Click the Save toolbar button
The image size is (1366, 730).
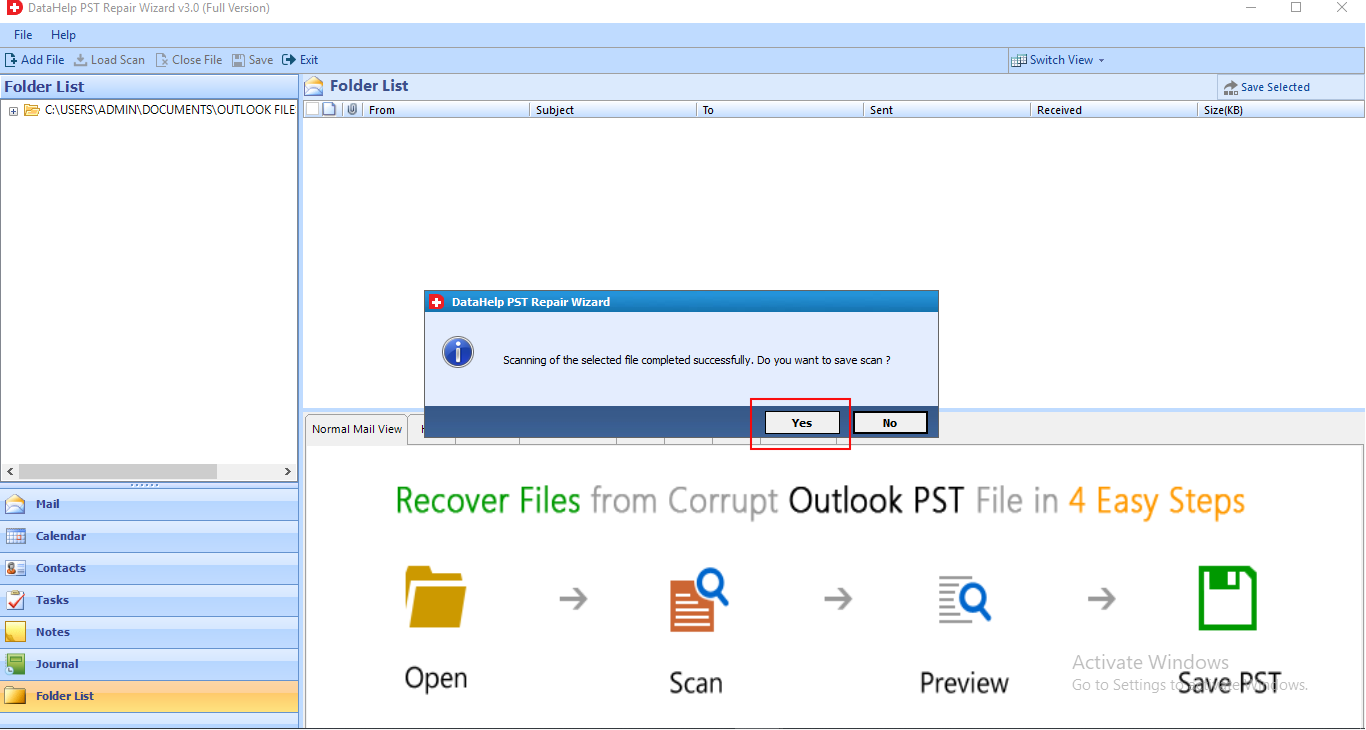pyautogui.click(x=252, y=60)
